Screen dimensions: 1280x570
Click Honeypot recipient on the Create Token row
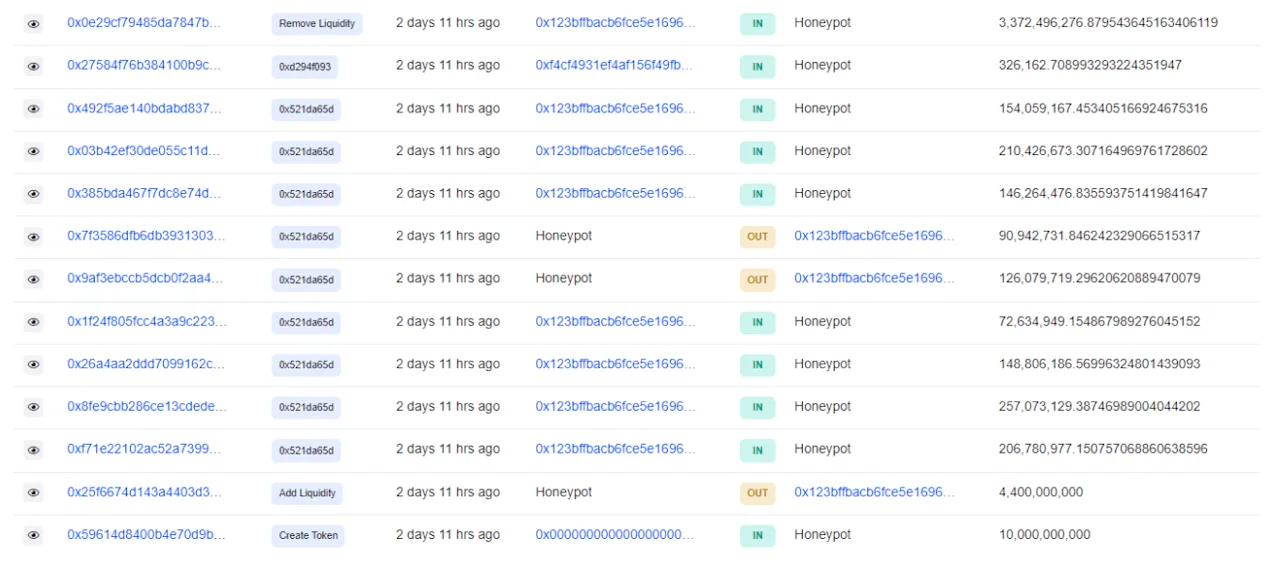(823, 535)
